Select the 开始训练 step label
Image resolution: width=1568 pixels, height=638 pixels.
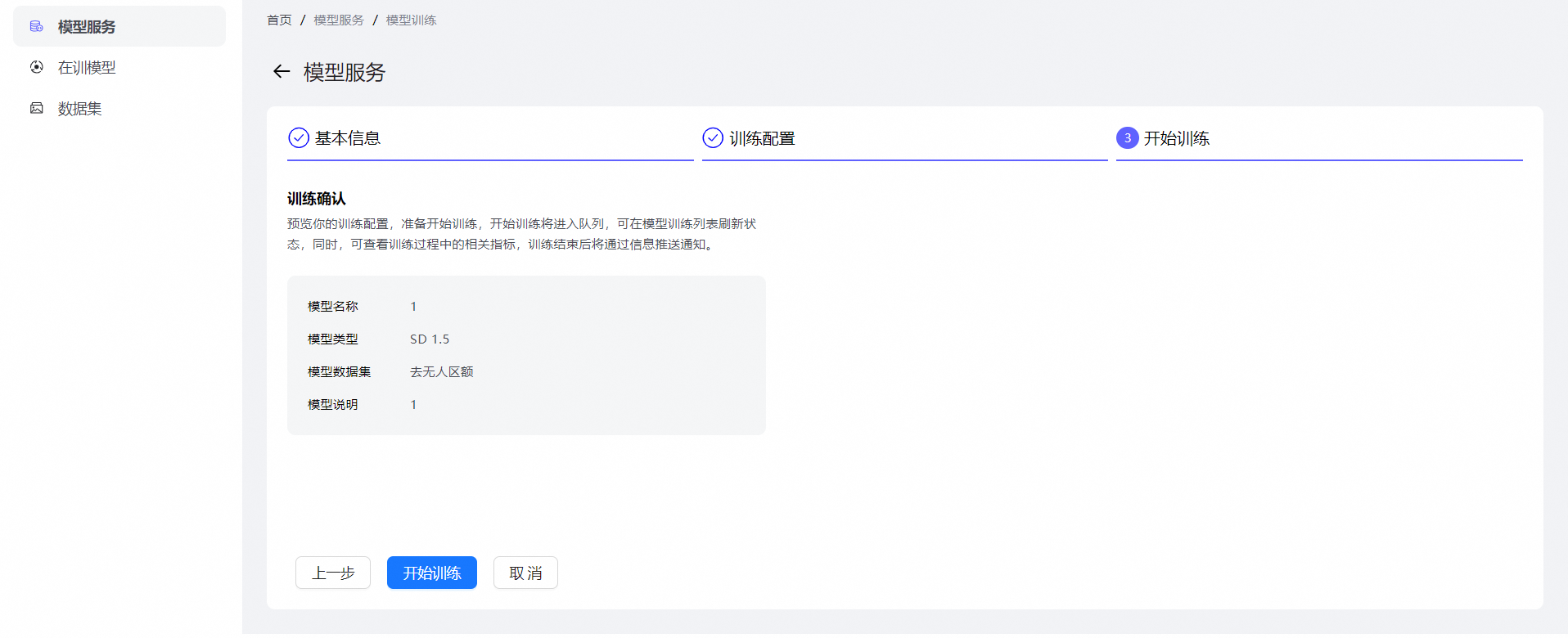1176,138
